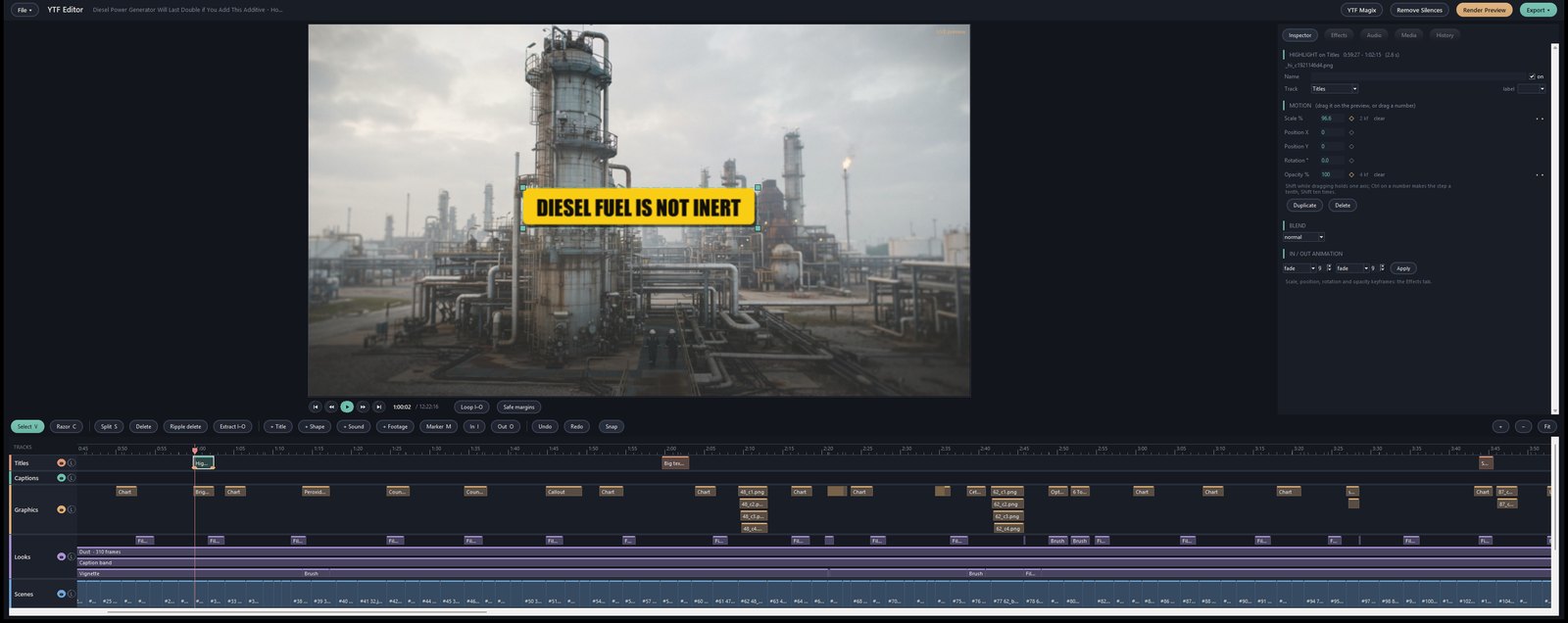The width and height of the screenshot is (1568, 623).
Task: Switch to the Effects tab
Action: point(1339,35)
